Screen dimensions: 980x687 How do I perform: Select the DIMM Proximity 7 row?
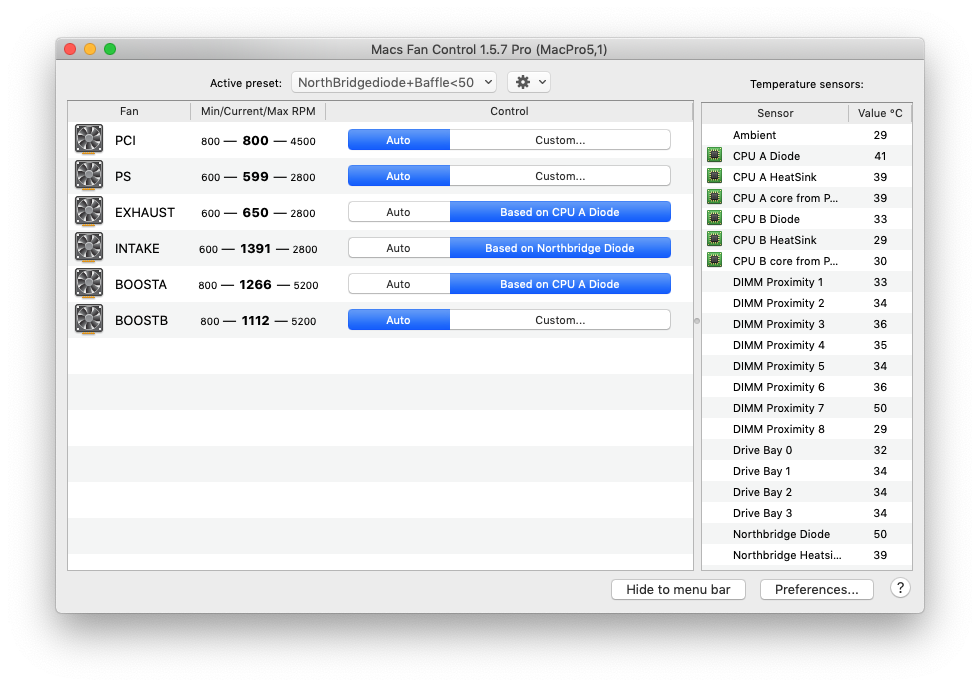tap(807, 408)
